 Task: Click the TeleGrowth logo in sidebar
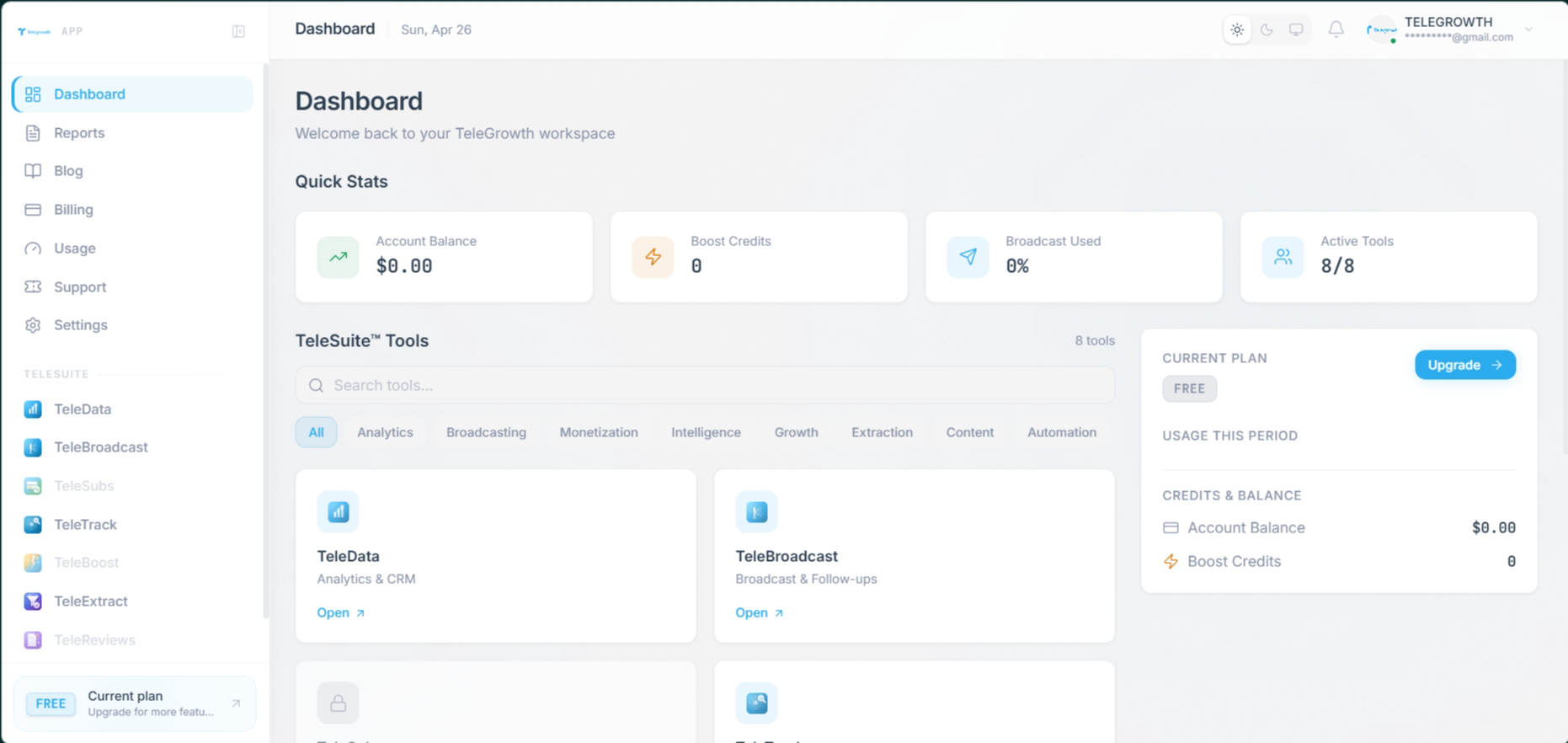(35, 31)
